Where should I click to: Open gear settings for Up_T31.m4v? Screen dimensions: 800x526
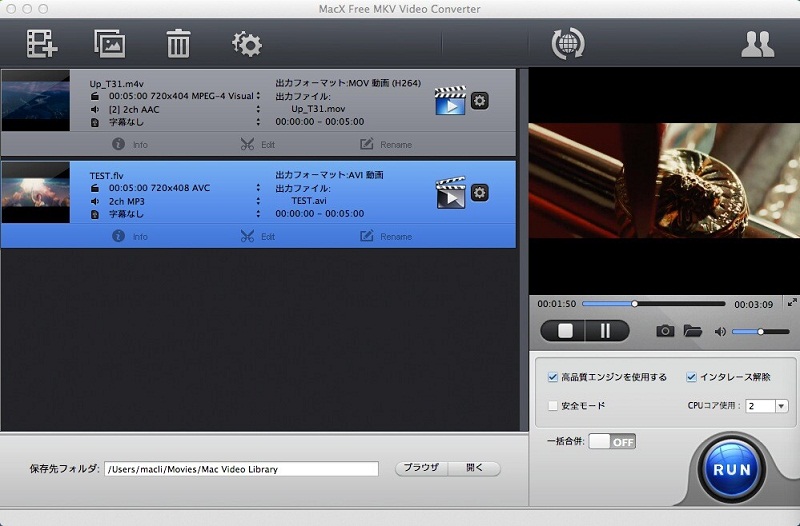click(x=479, y=101)
